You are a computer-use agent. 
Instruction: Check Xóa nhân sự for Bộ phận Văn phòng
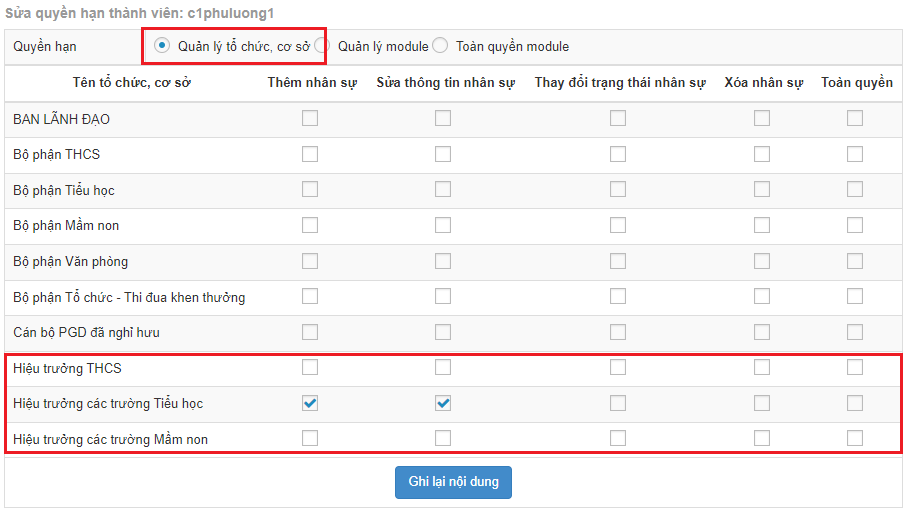(x=762, y=261)
